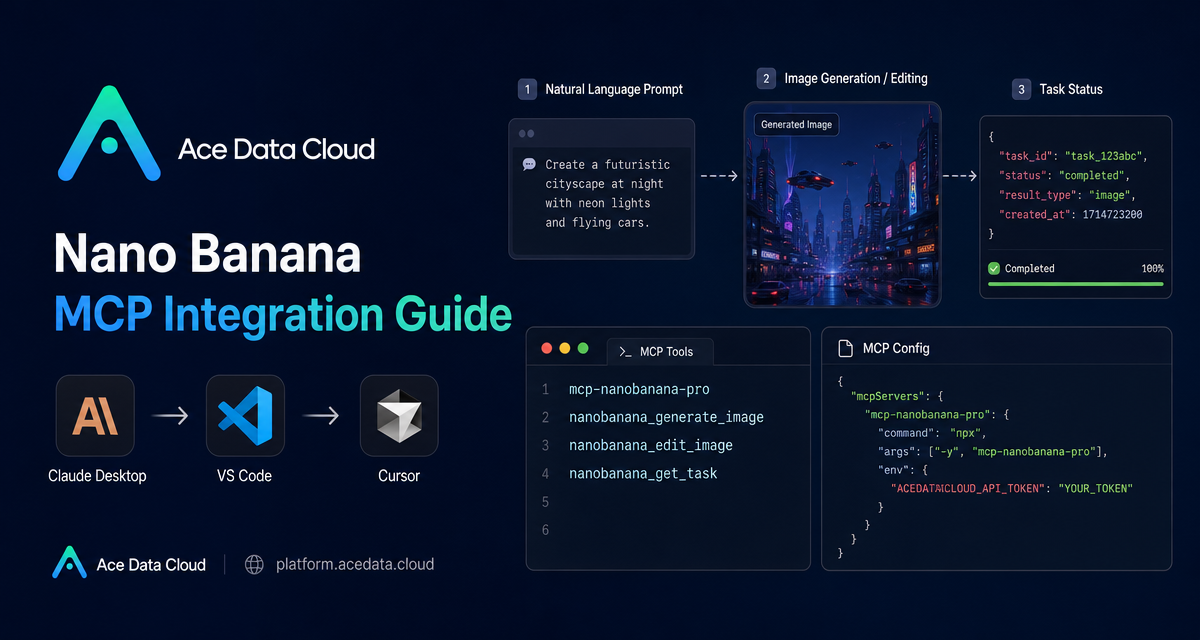Click line number 5 in the MCP Tools editor

tap(545, 501)
